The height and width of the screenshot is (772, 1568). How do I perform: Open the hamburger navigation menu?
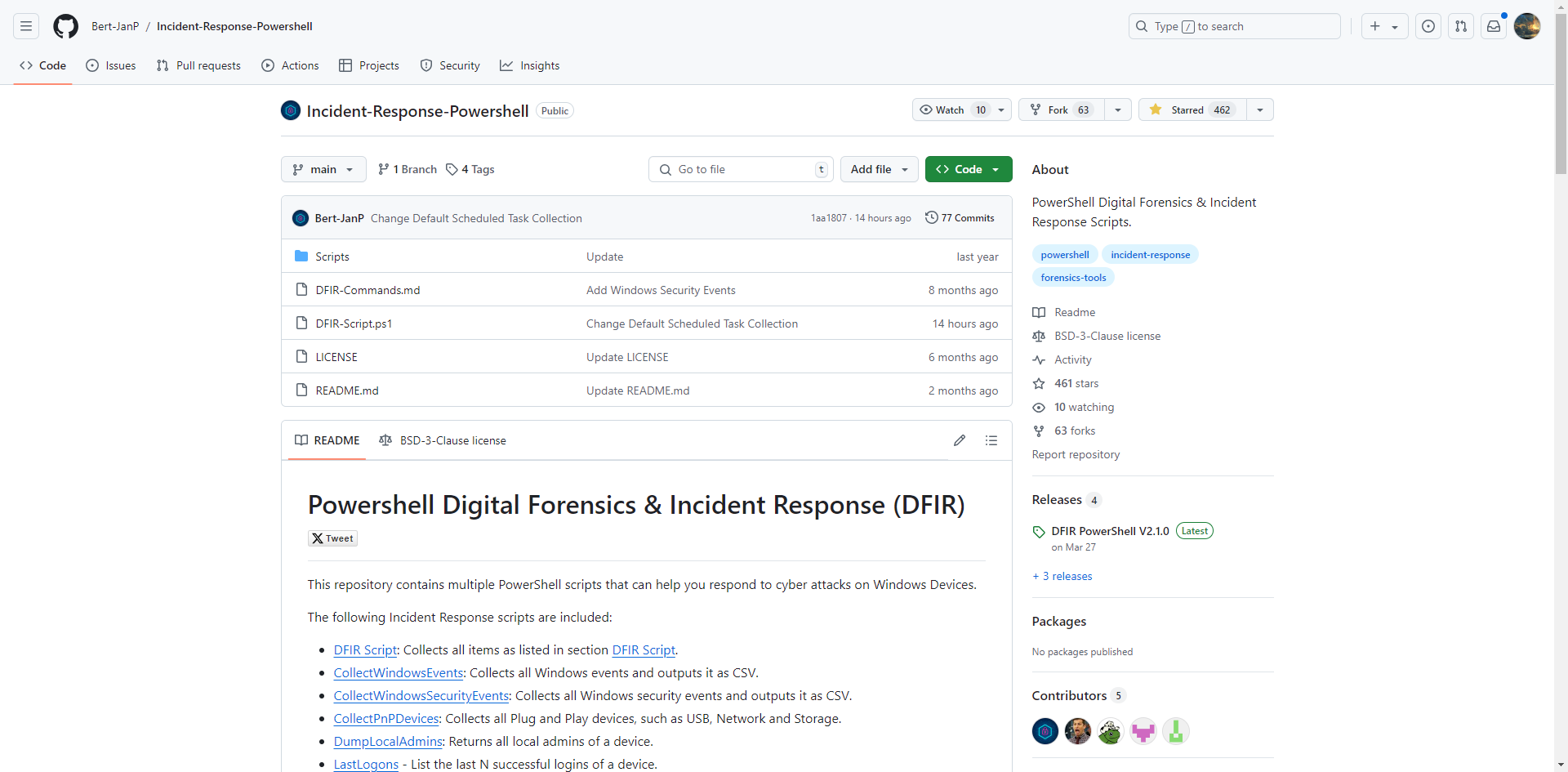point(26,26)
